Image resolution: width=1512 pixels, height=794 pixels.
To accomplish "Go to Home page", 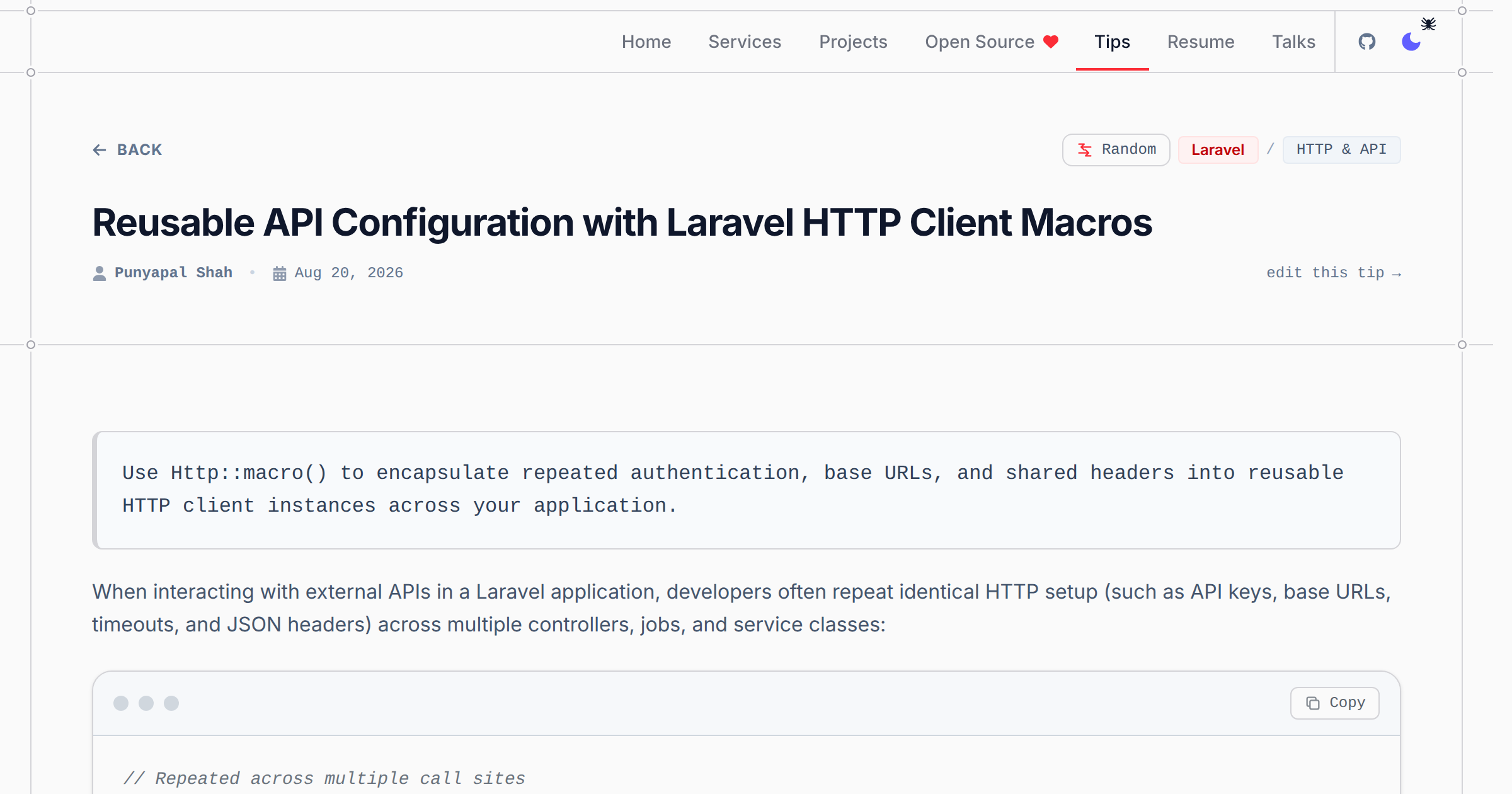I will click(x=646, y=42).
